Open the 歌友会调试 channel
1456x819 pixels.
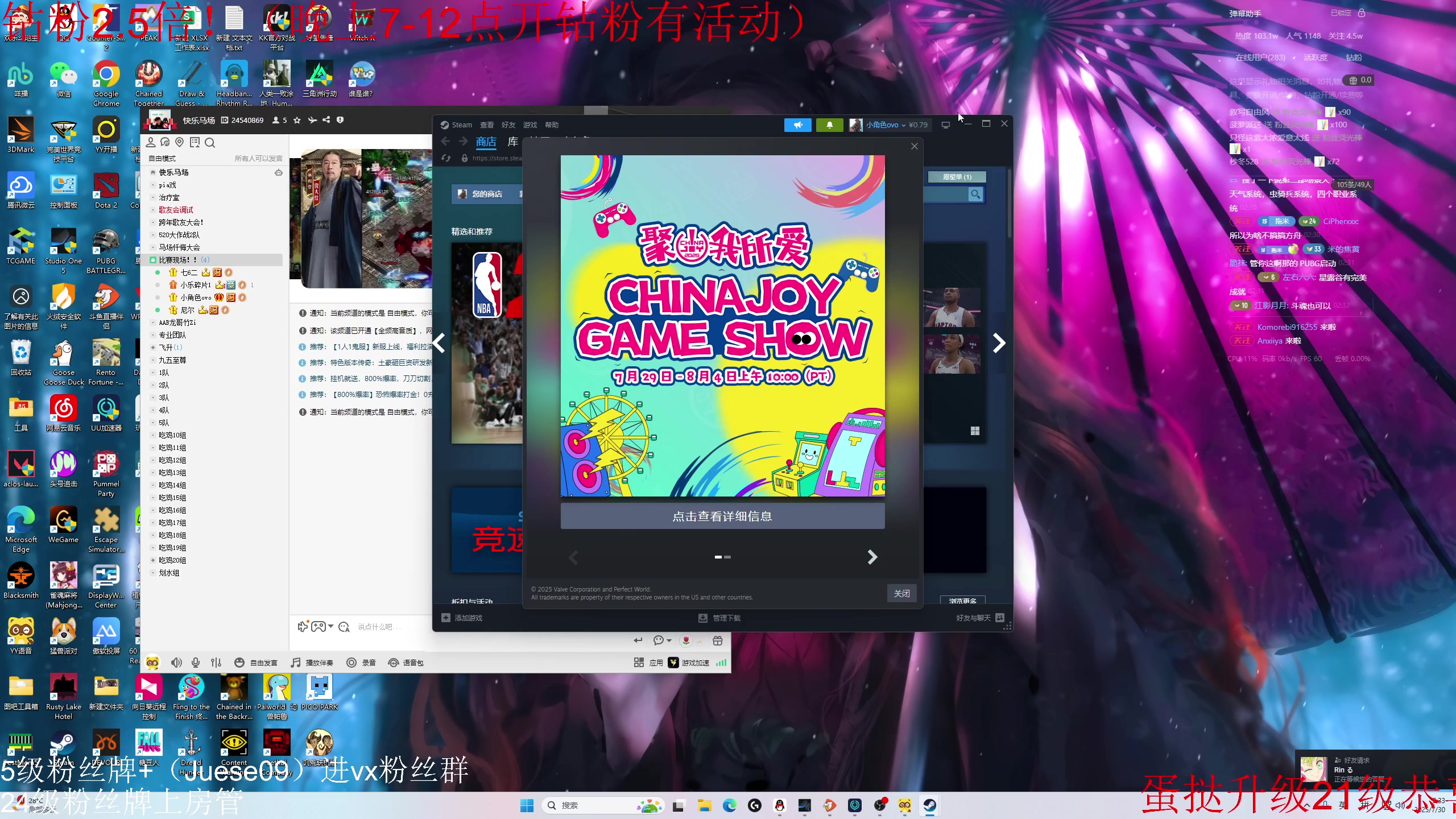point(176,210)
